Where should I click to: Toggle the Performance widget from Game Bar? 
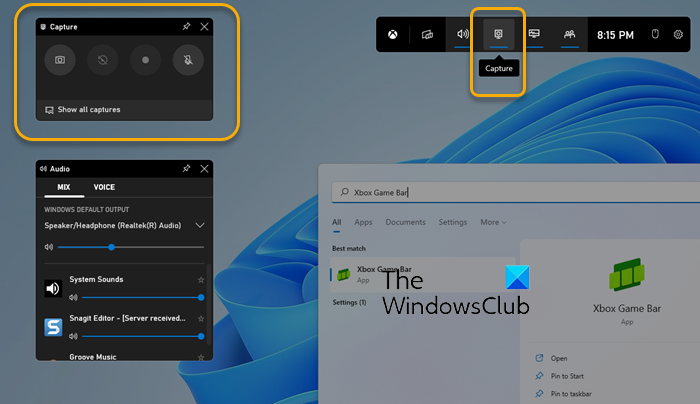coord(534,34)
